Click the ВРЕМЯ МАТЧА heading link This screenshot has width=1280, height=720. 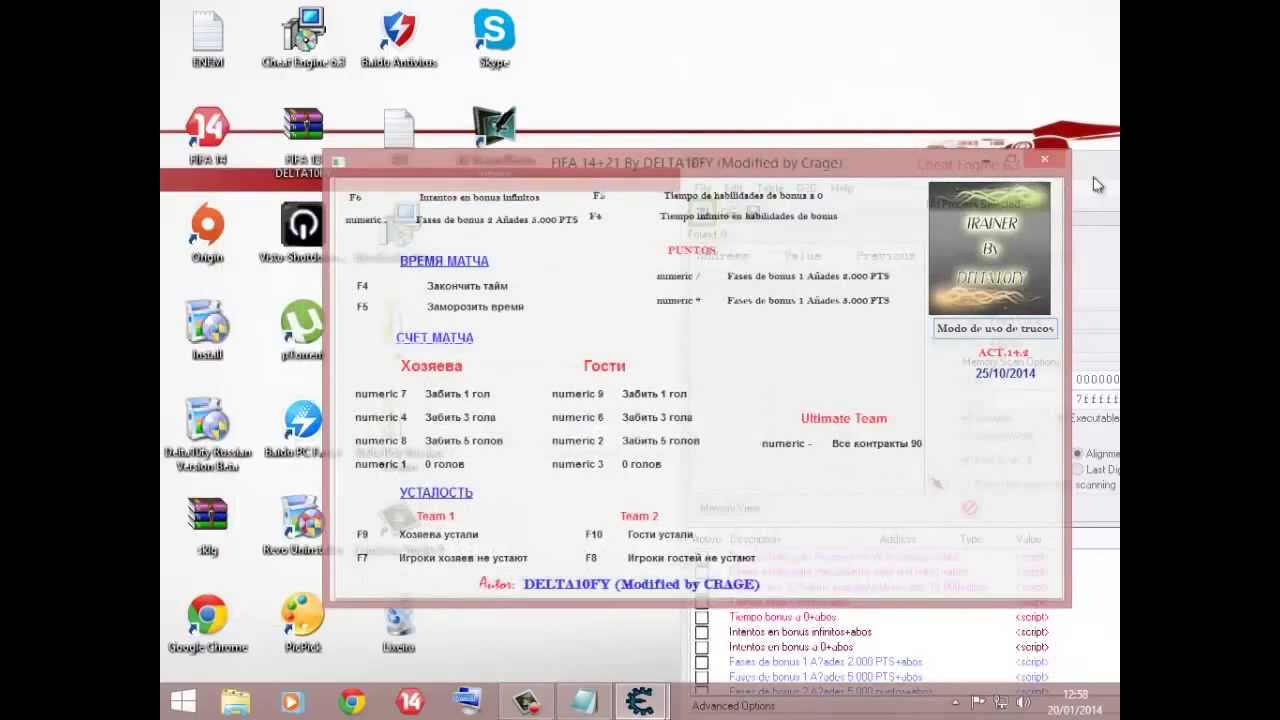tap(444, 261)
